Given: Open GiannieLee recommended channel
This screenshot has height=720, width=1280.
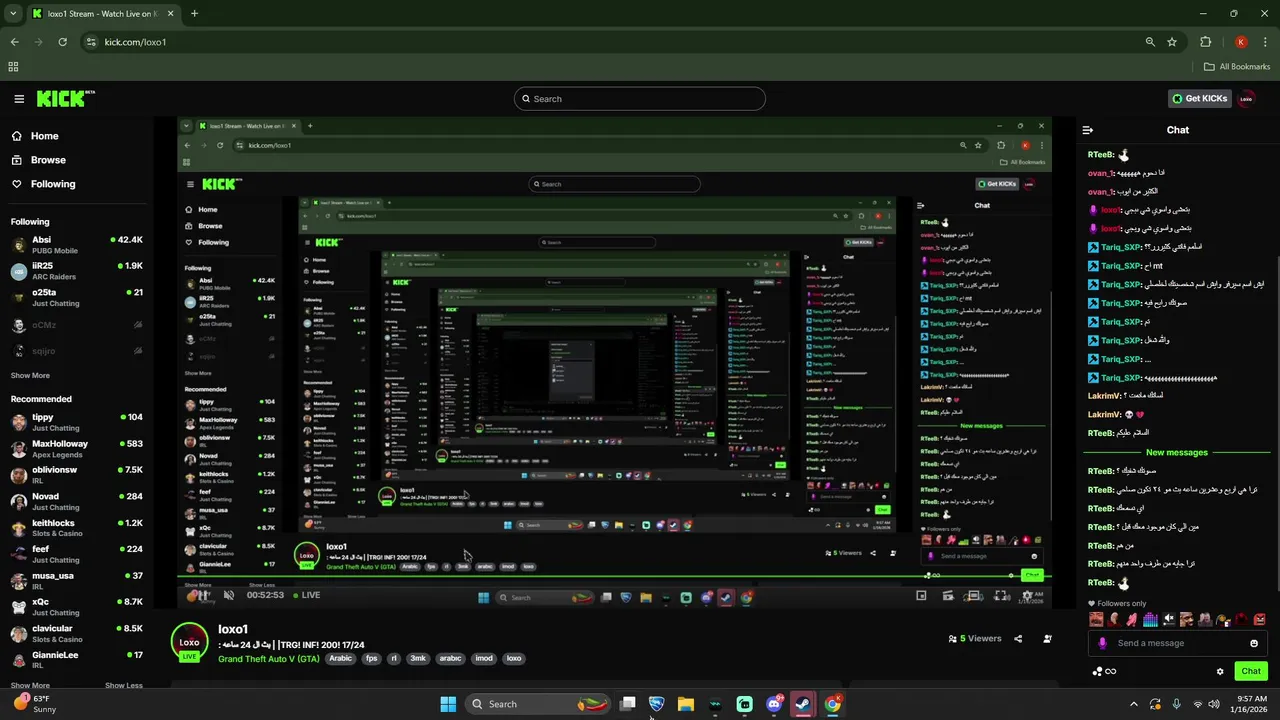Looking at the screenshot, I should click(76, 660).
